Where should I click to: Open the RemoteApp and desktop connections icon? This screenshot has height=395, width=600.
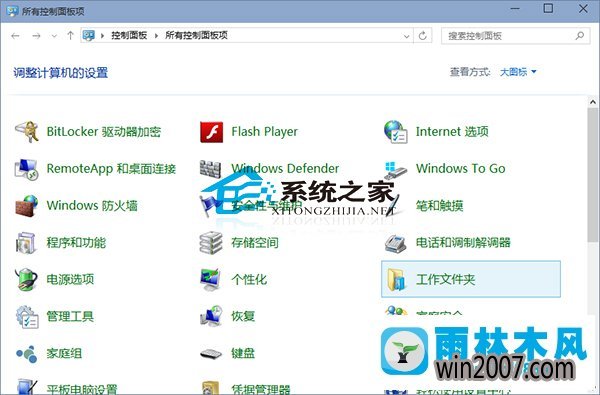pyautogui.click(x=26, y=169)
